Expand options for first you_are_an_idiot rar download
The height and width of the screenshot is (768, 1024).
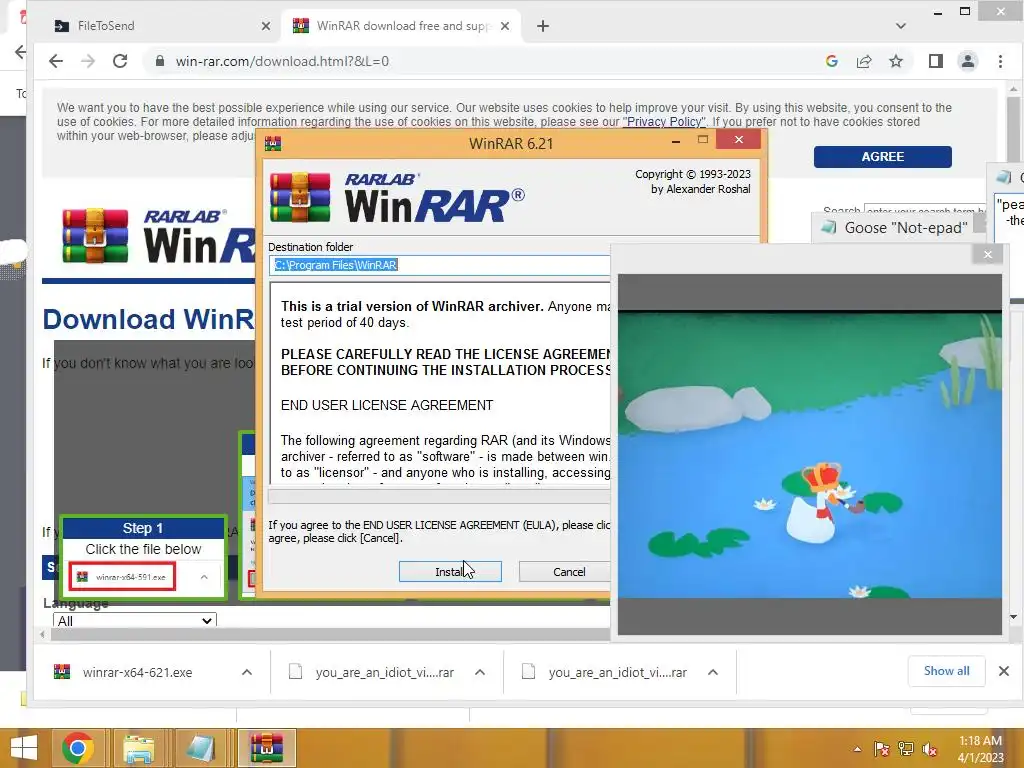click(480, 672)
